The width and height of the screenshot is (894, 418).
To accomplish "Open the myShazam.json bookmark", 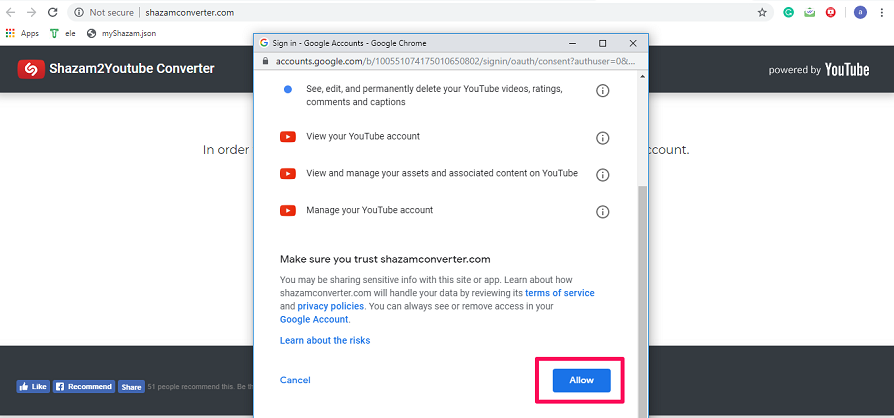I will tap(121, 34).
